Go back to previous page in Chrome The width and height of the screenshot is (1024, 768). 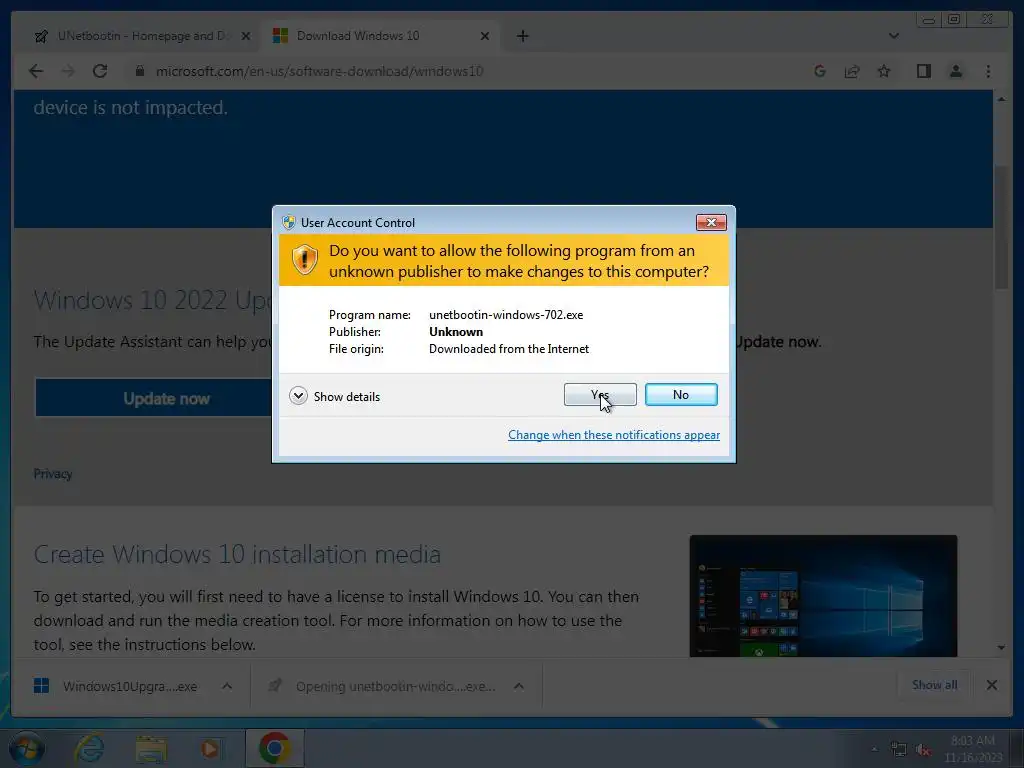(x=37, y=71)
